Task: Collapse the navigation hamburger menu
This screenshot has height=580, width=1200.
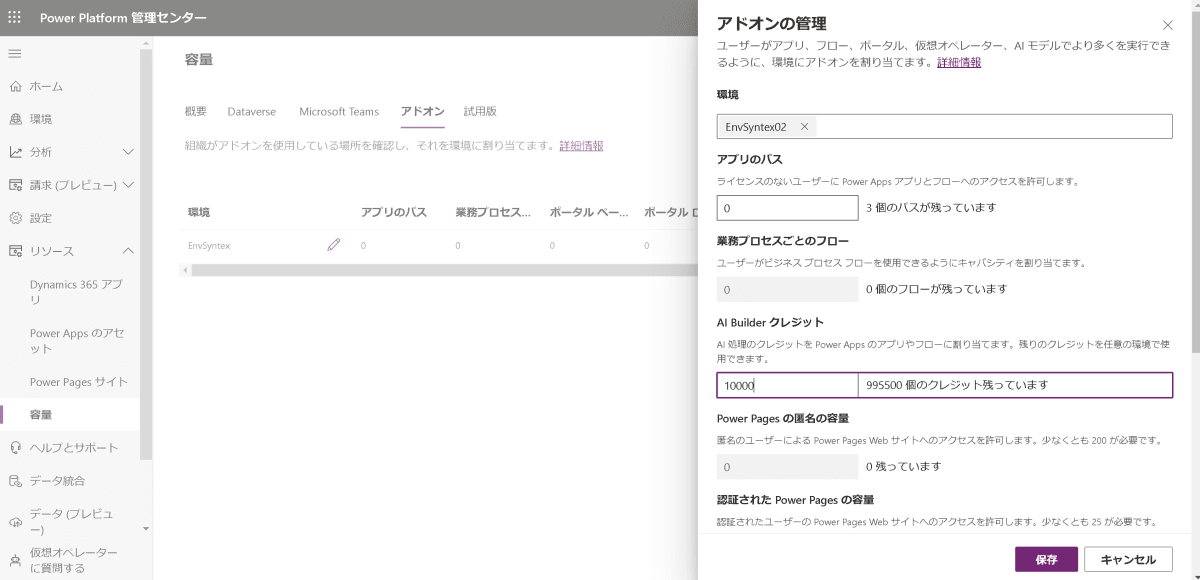Action: [15, 53]
